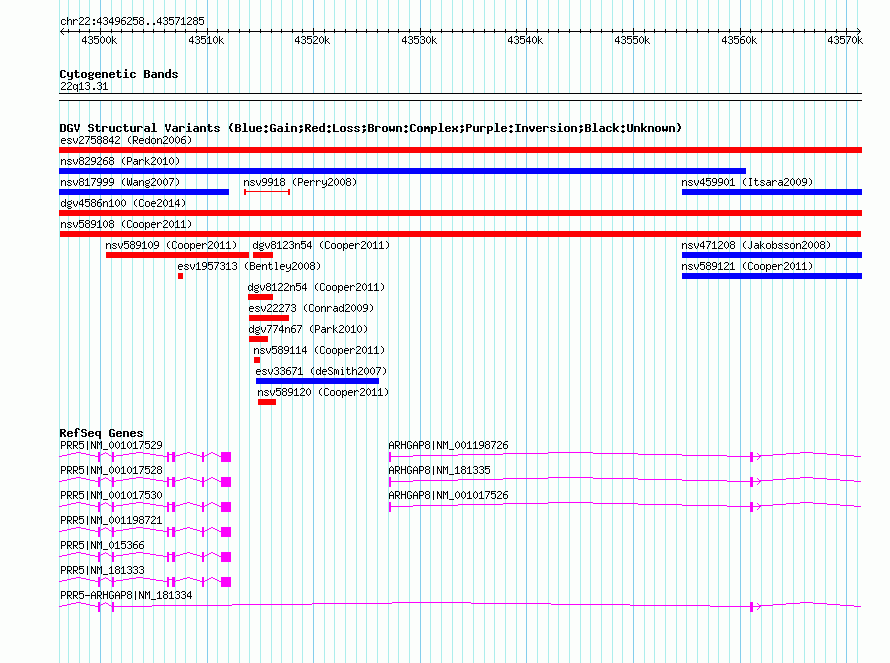Click the 43560k ruler tick label
890x663 pixels.
[739, 40]
